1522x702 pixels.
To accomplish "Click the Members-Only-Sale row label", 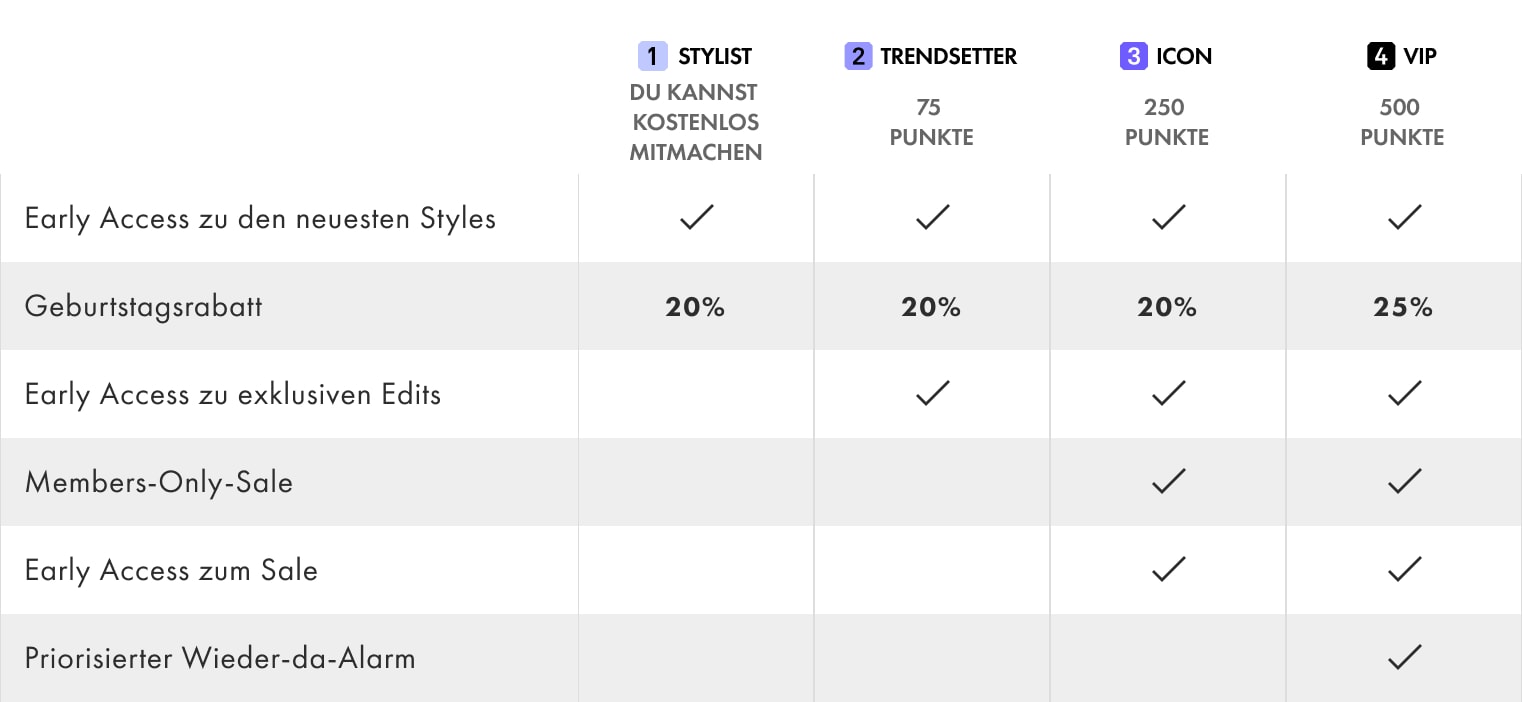I will pos(159,482).
